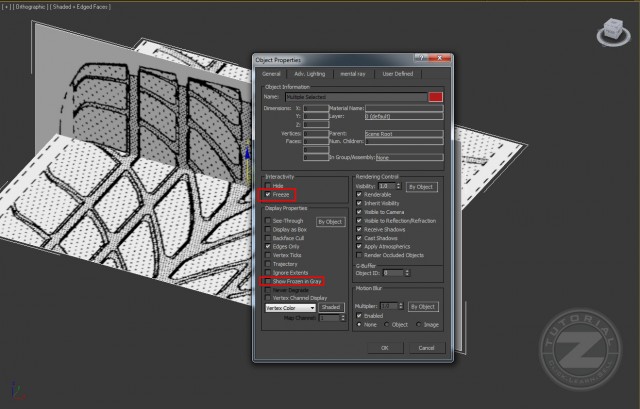Screen dimensions: 640x409
Task: Click the Motion Blur Multiplier spinner
Action: [401, 306]
